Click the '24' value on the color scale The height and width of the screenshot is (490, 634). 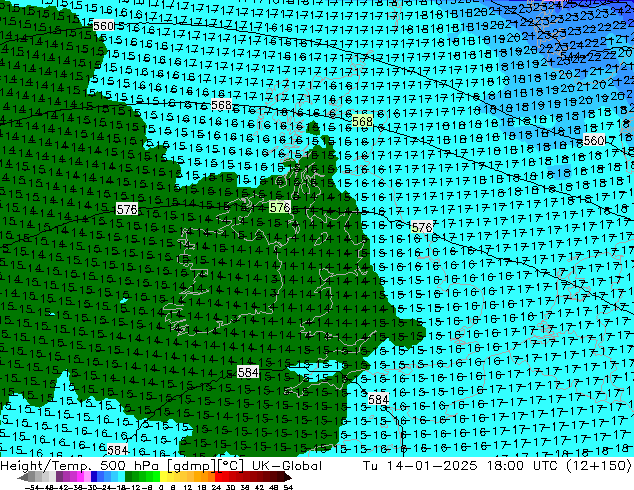[216, 487]
